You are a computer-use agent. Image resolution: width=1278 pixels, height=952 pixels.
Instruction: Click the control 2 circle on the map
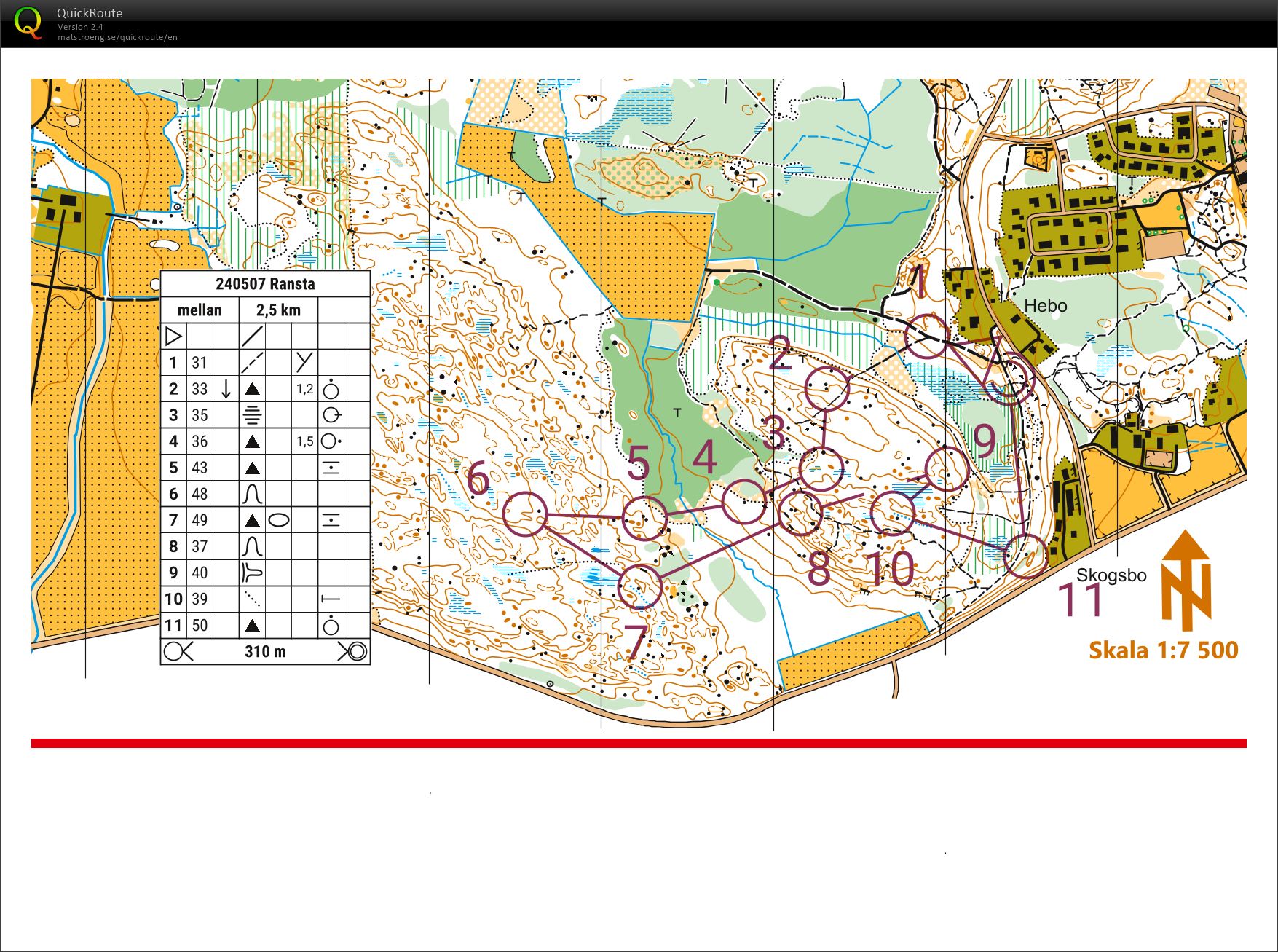[x=828, y=388]
